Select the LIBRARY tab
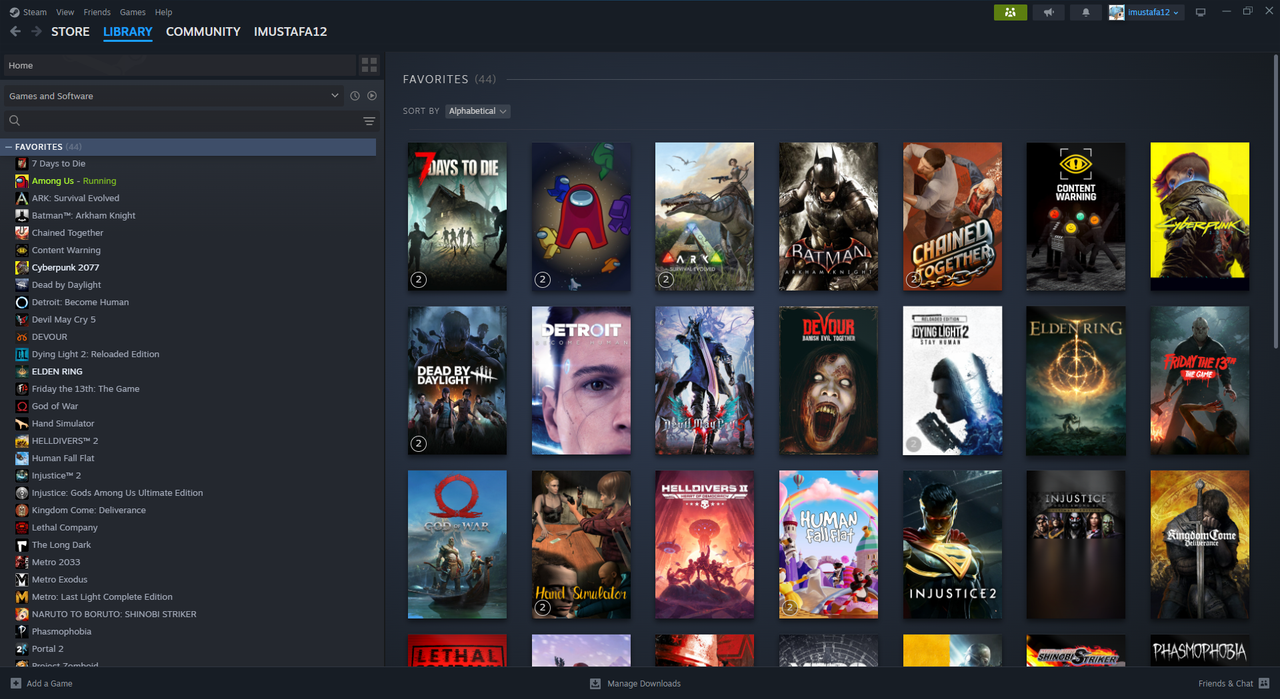This screenshot has height=699, width=1280. (x=128, y=32)
